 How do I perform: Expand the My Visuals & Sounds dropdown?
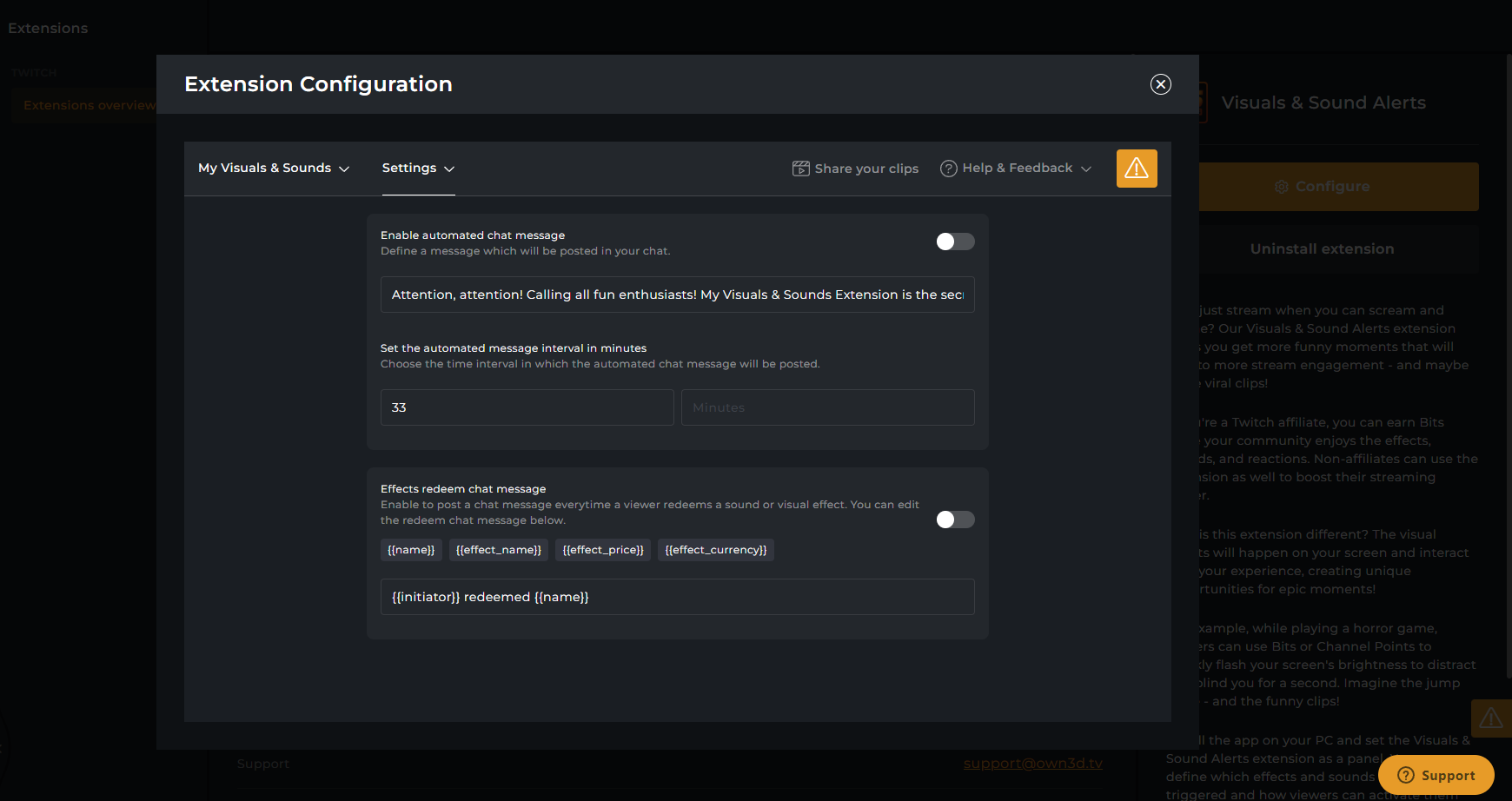click(274, 169)
